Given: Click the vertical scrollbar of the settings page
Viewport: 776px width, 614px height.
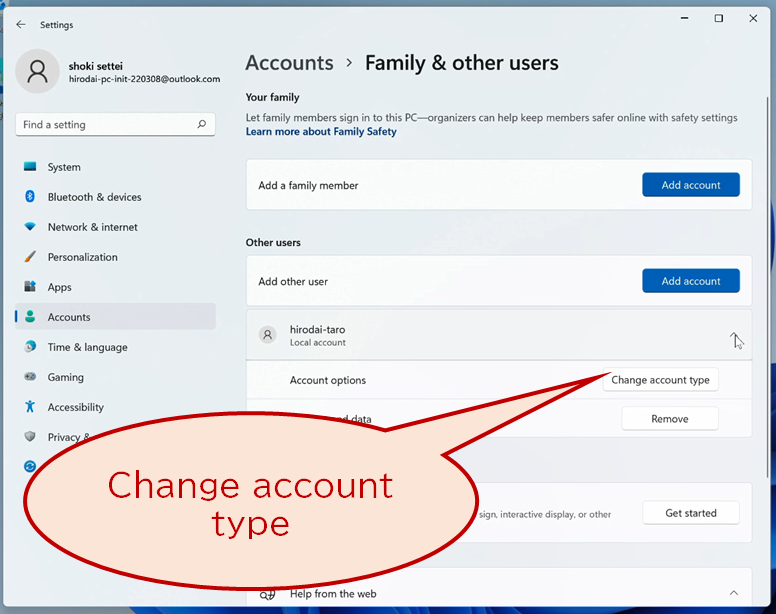Looking at the screenshot, I should coord(768,287).
